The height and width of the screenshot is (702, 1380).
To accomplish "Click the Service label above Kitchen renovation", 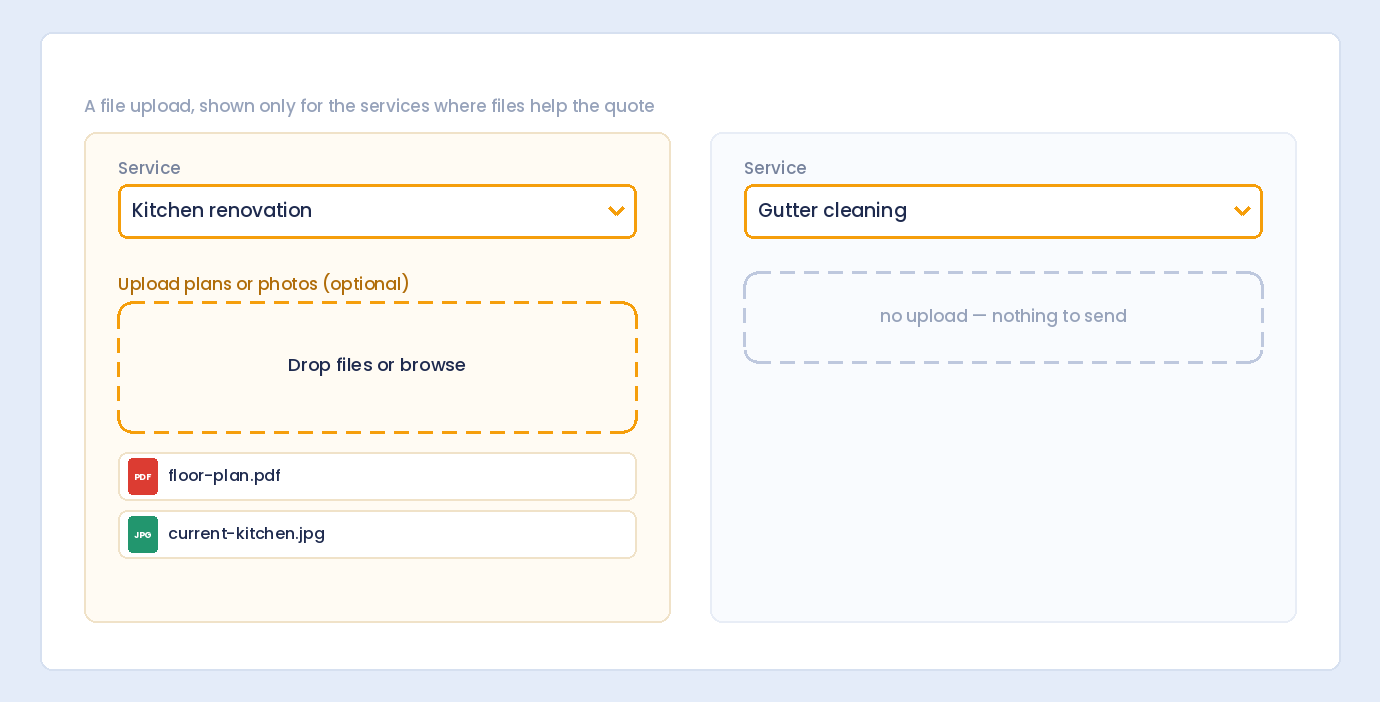I will point(149,168).
